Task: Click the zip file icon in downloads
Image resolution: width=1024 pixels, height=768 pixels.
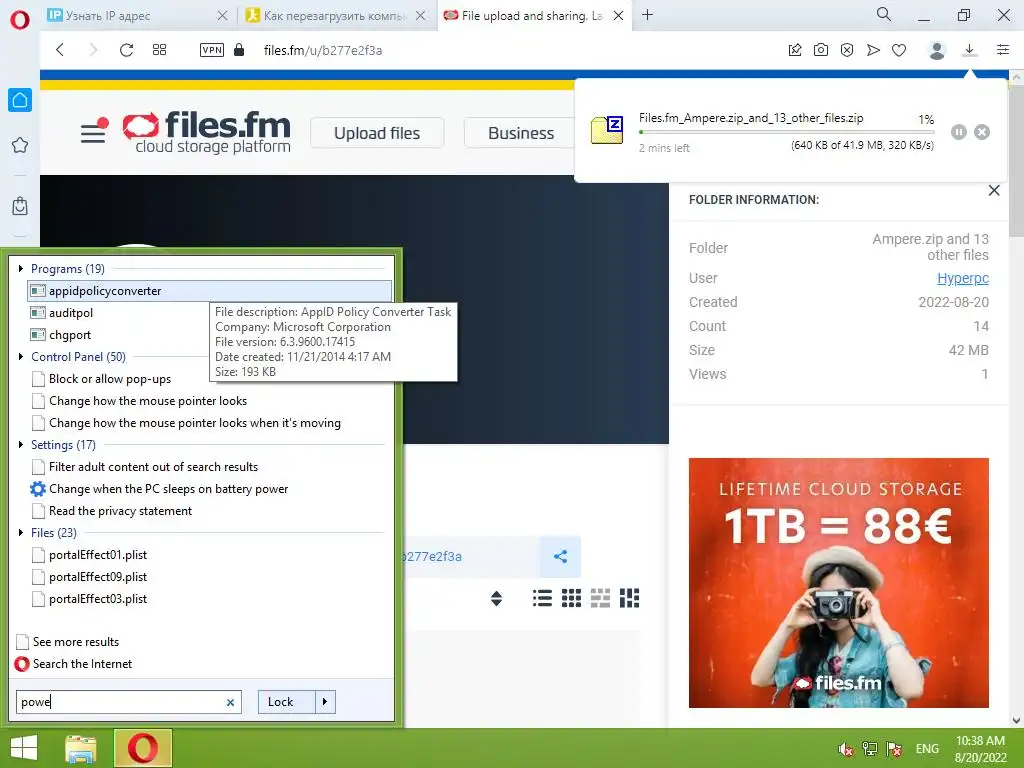Action: pyautogui.click(x=607, y=129)
